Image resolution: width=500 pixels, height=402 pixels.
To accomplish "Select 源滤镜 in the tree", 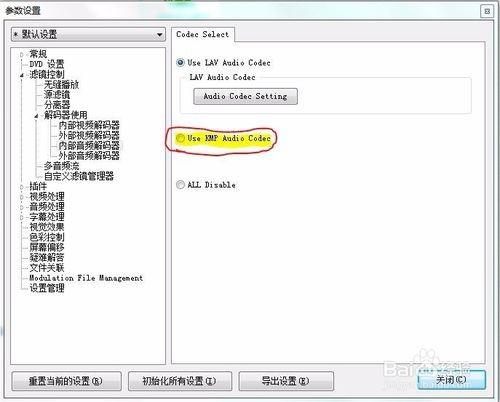I will point(57,95).
